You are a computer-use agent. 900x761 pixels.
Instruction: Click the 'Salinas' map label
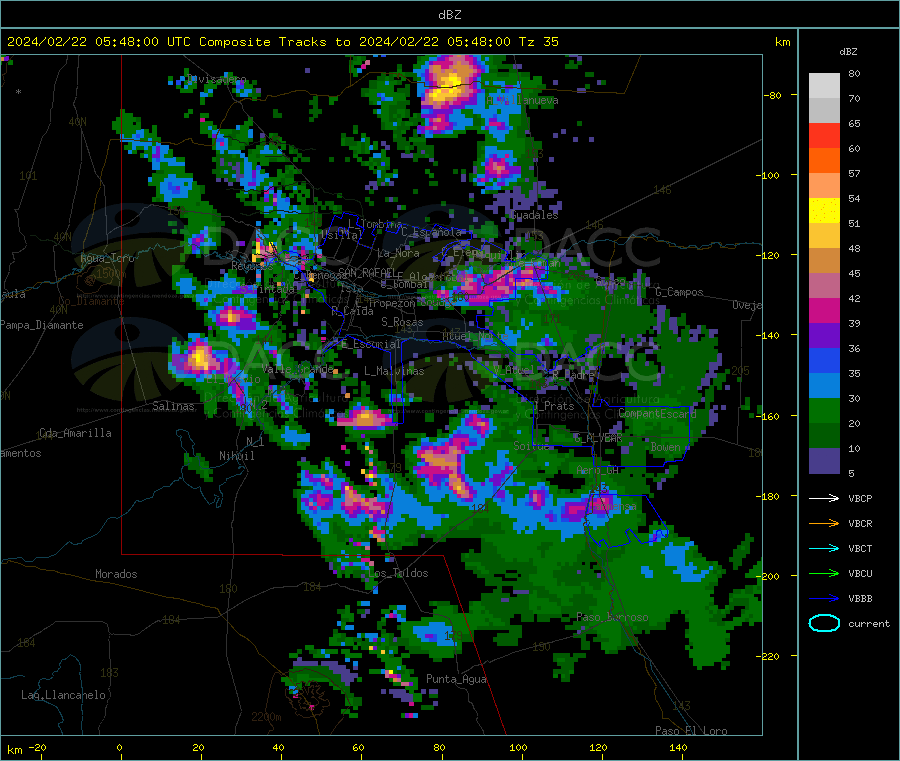173,406
